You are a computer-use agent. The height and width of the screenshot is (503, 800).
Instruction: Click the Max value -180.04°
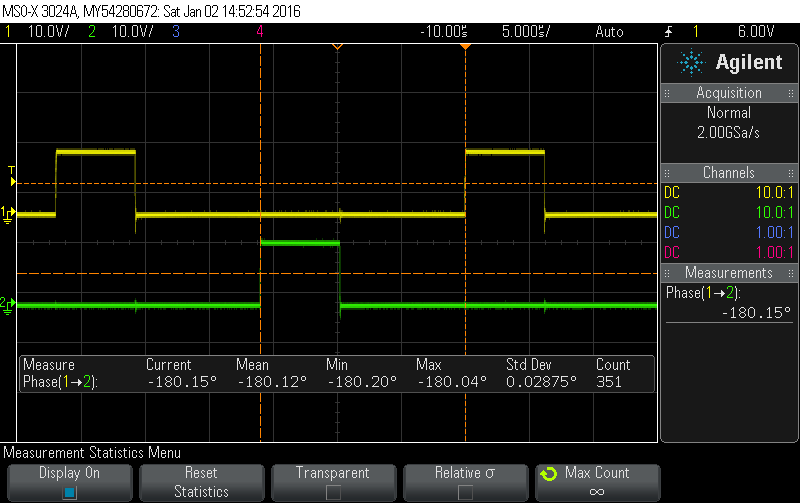click(x=452, y=382)
